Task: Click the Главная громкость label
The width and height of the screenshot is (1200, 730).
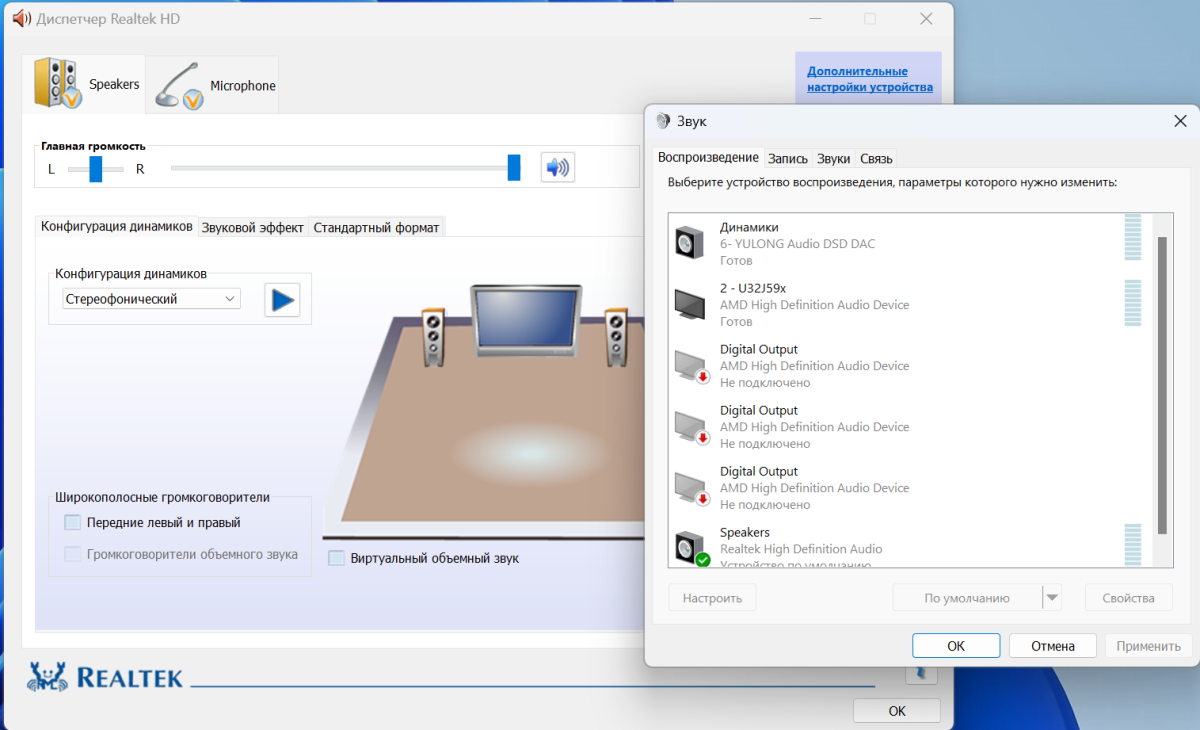Action: click(93, 146)
